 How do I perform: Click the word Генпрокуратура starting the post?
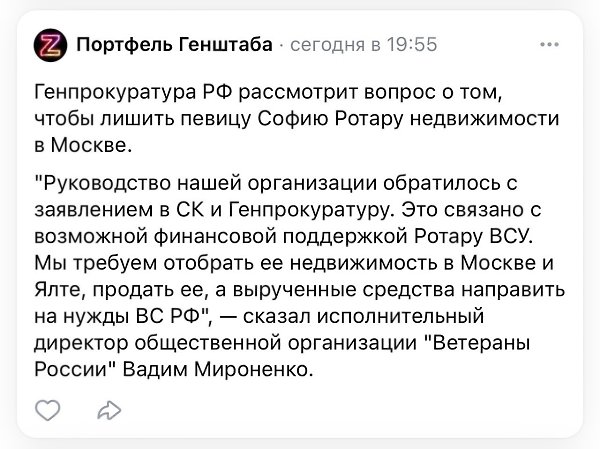[x=115, y=93]
